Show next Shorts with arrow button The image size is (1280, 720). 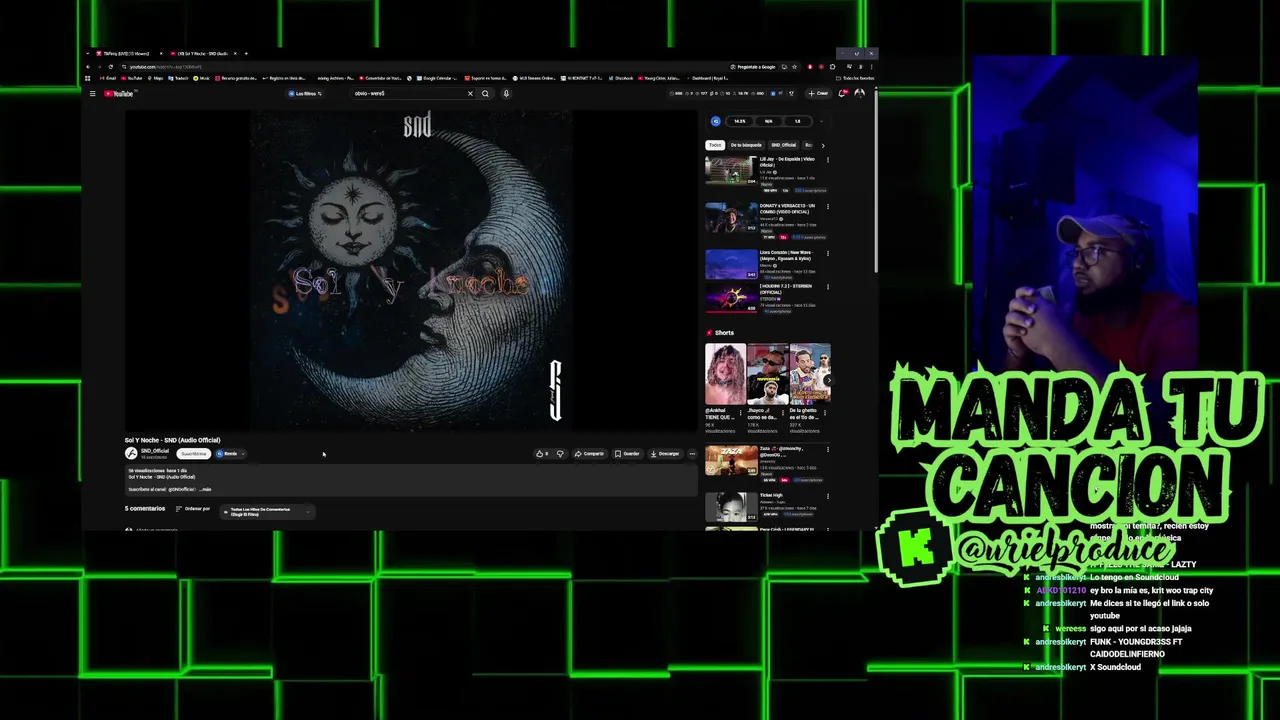click(827, 380)
